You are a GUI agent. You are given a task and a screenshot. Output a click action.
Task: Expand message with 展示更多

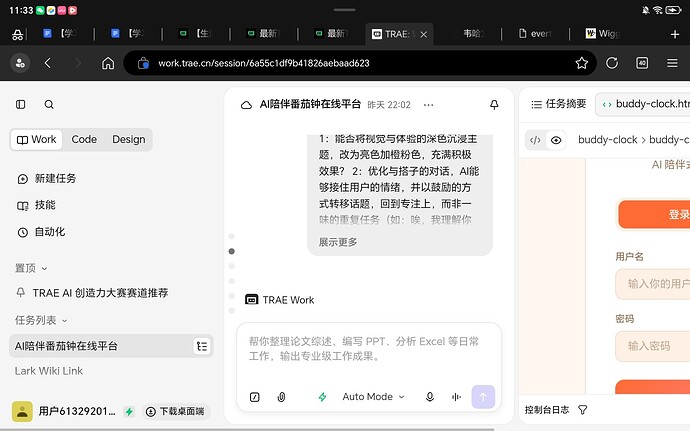click(338, 242)
